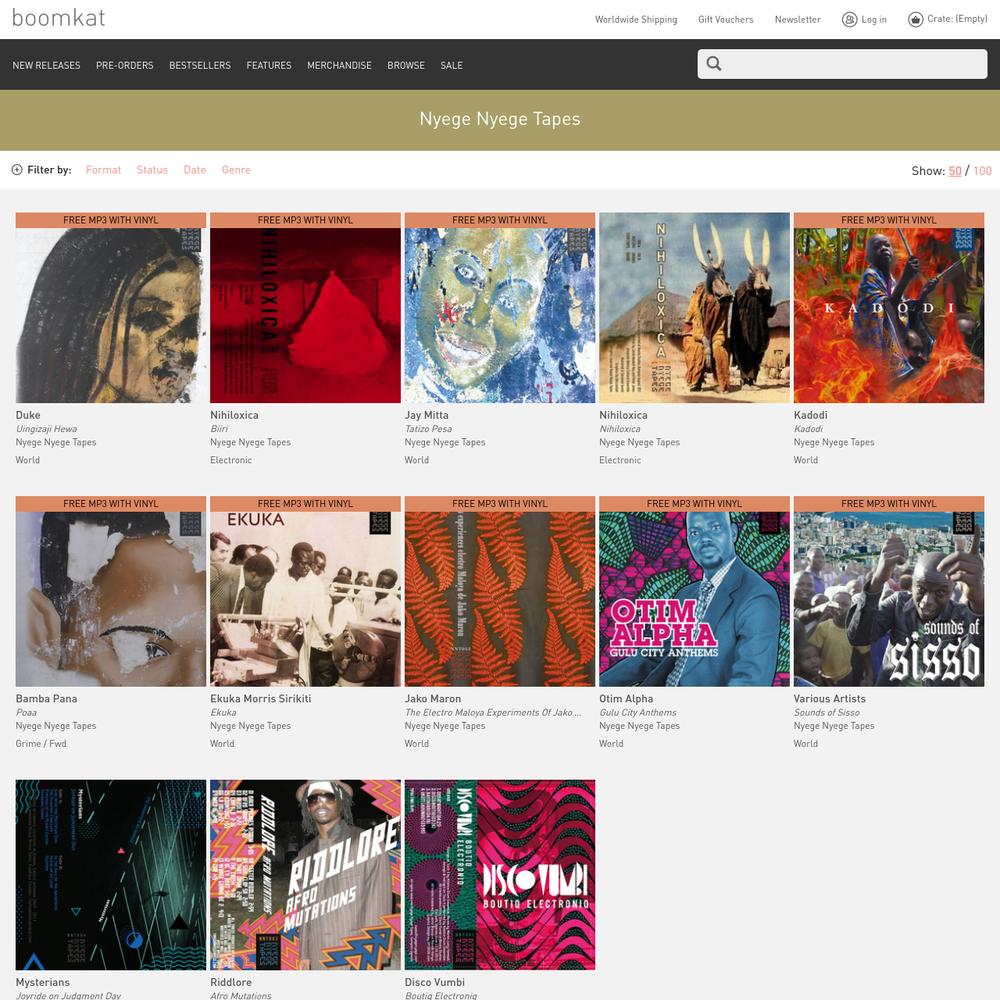Click the boomkat logo
Viewport: 1000px width, 1000px height.
point(59,18)
